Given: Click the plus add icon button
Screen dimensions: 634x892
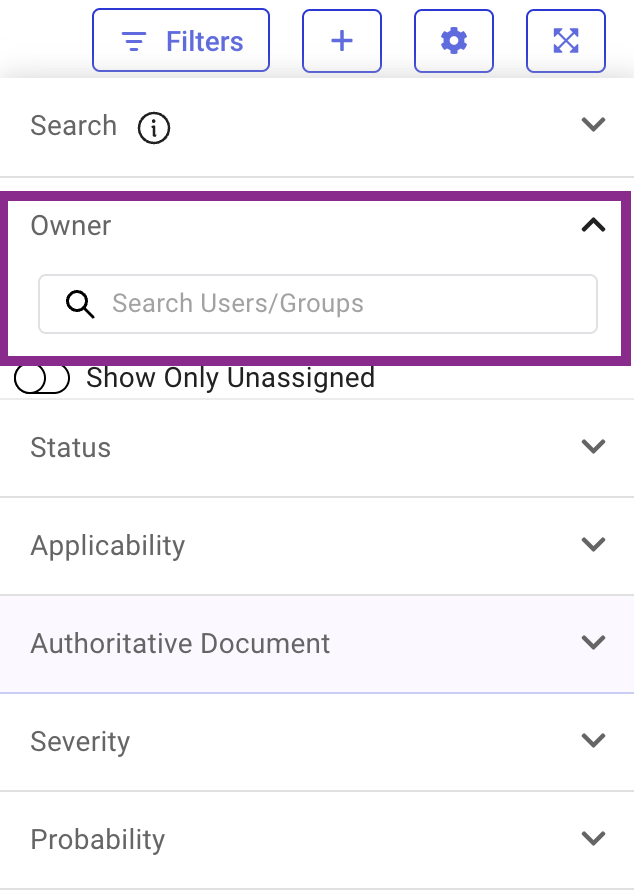Looking at the screenshot, I should 342,41.
